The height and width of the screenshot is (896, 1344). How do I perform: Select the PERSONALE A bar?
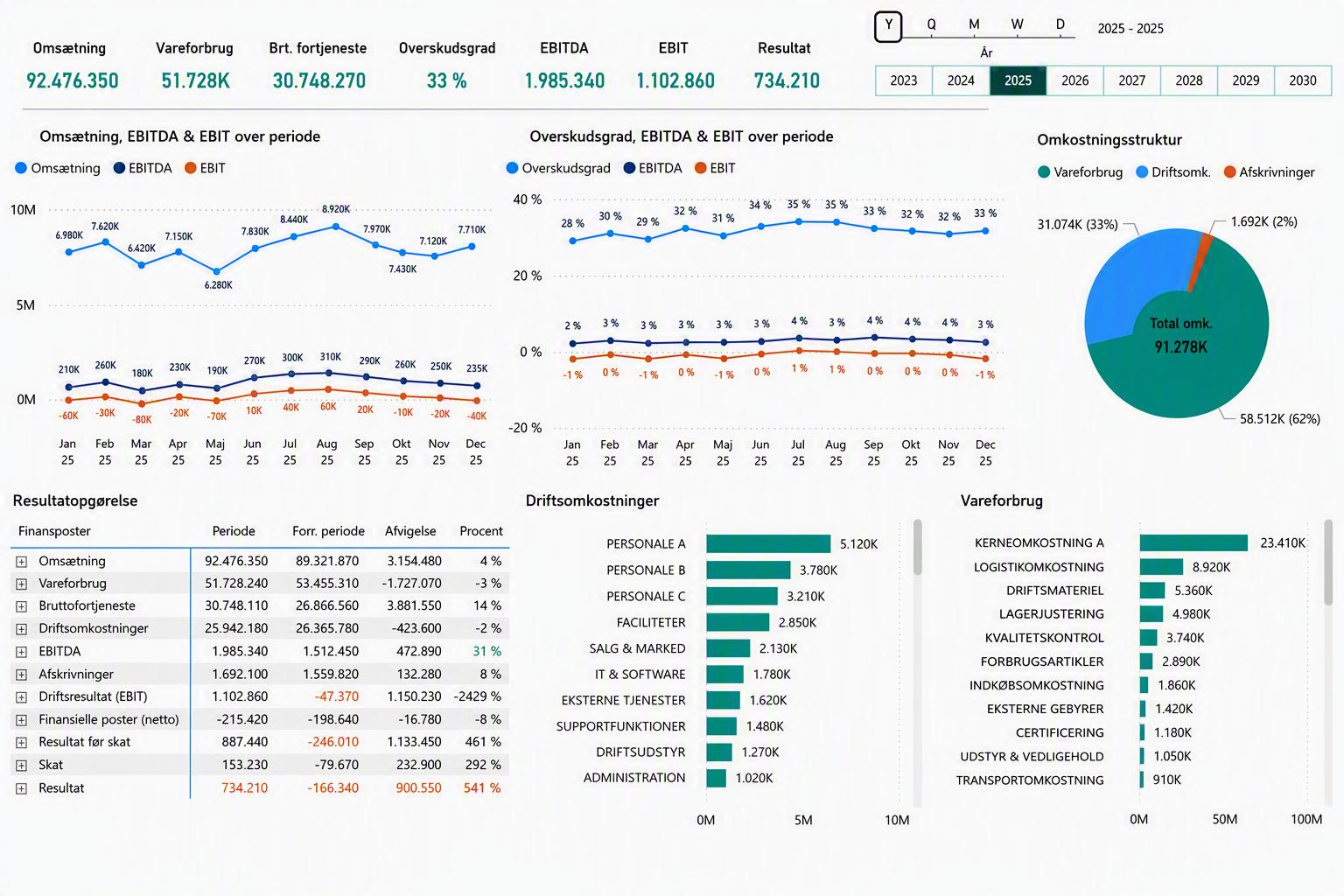[x=768, y=544]
